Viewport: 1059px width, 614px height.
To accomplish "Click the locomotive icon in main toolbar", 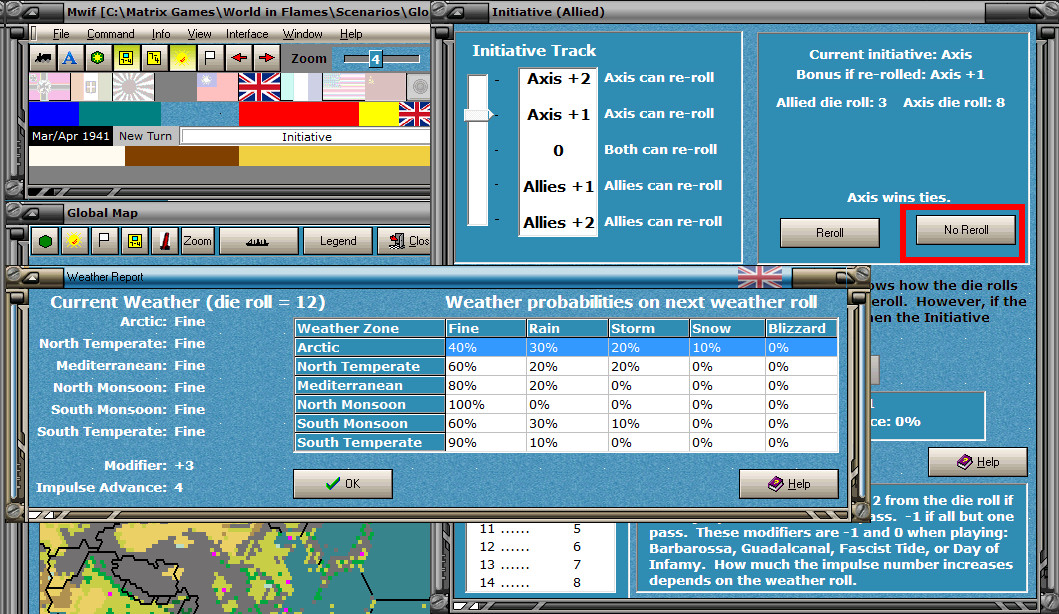I will 44,58.
